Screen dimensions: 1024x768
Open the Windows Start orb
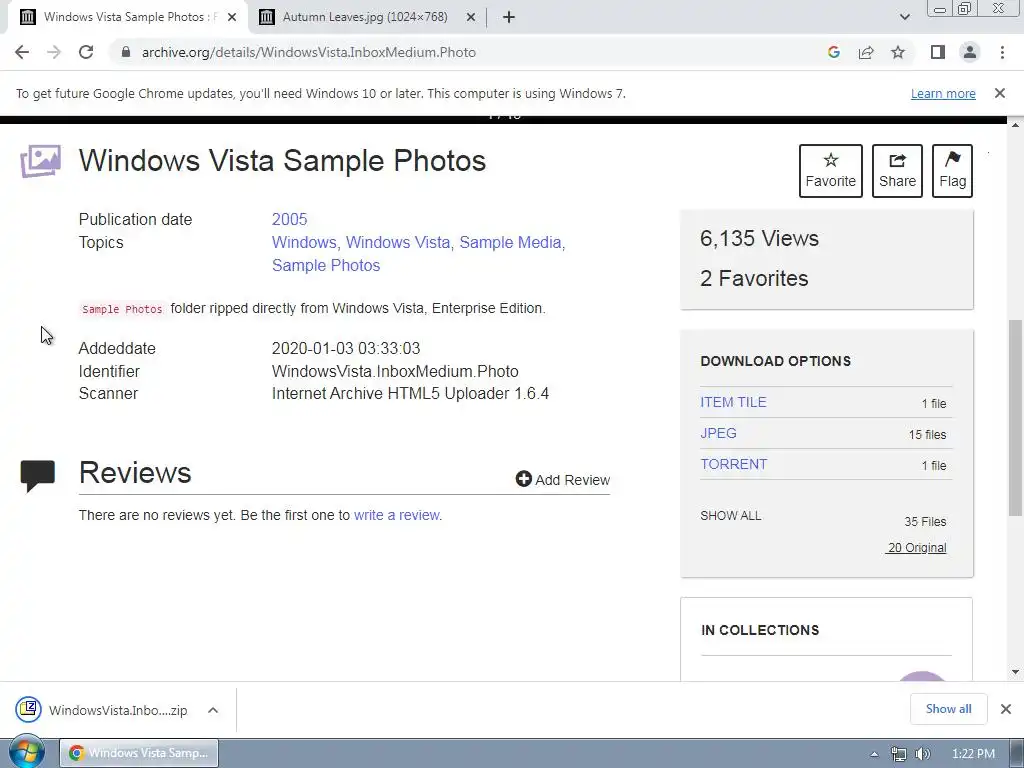[x=27, y=753]
